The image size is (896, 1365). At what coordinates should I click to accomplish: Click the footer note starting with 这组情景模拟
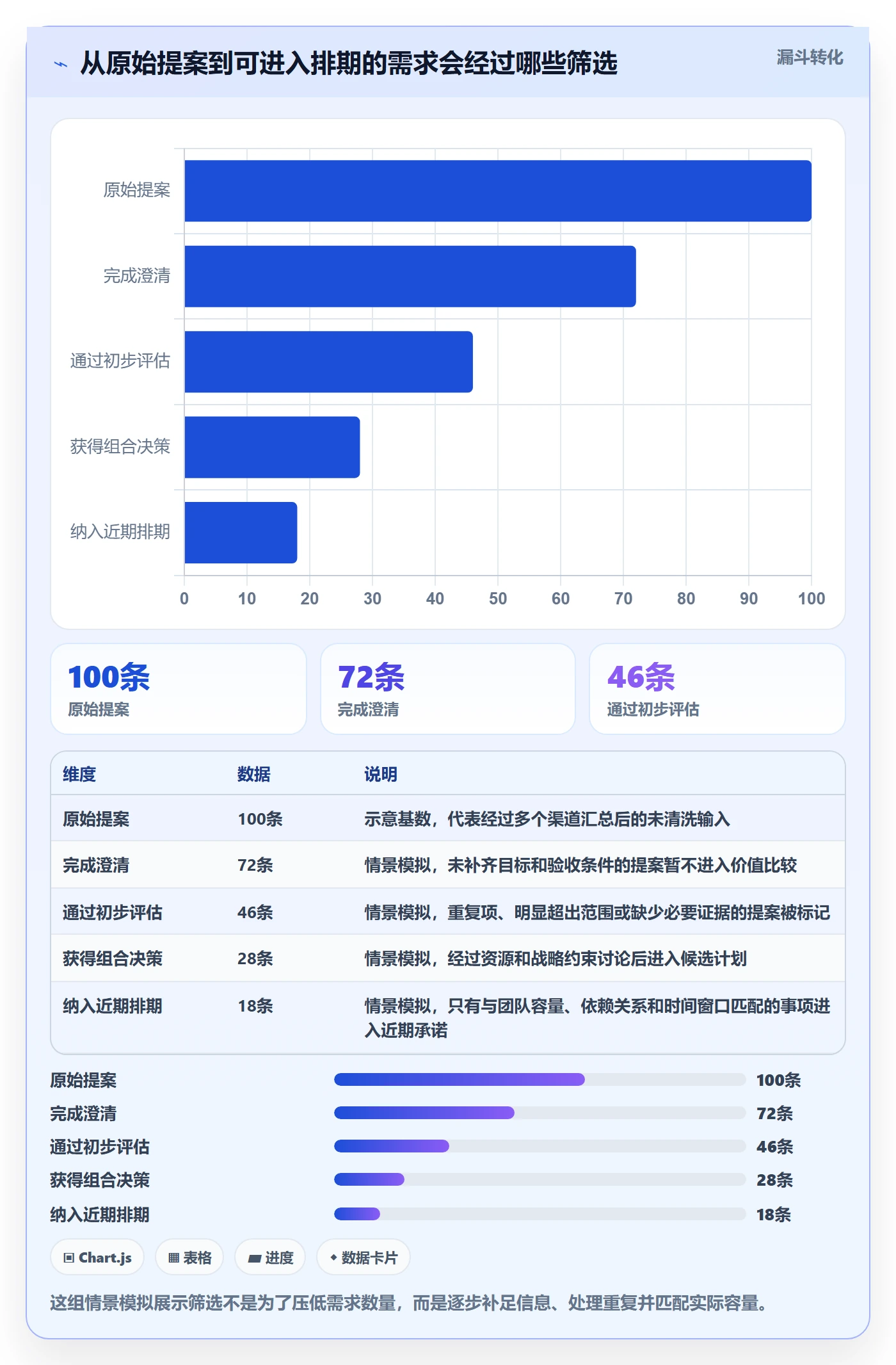point(409,1303)
